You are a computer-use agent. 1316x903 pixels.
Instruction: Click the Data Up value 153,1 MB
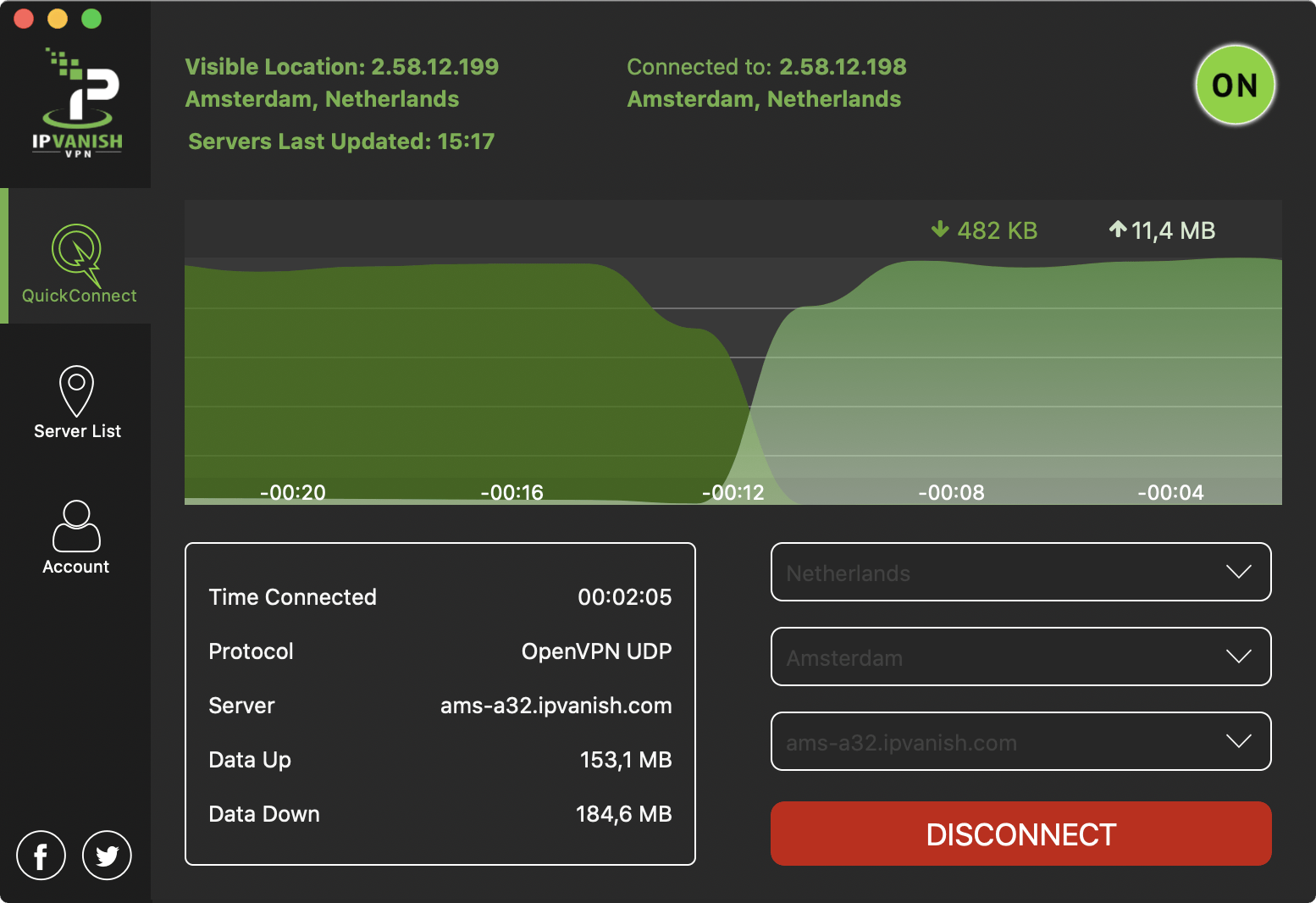click(626, 760)
